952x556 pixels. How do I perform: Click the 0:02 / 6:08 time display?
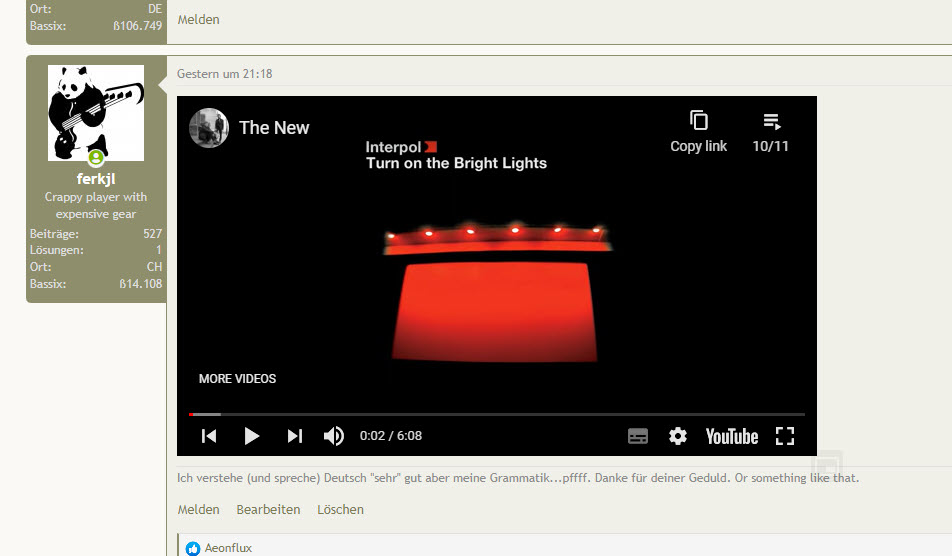[390, 436]
